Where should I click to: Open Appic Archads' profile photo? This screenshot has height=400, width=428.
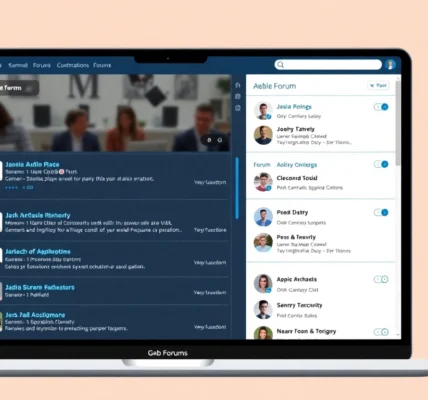pos(263,284)
